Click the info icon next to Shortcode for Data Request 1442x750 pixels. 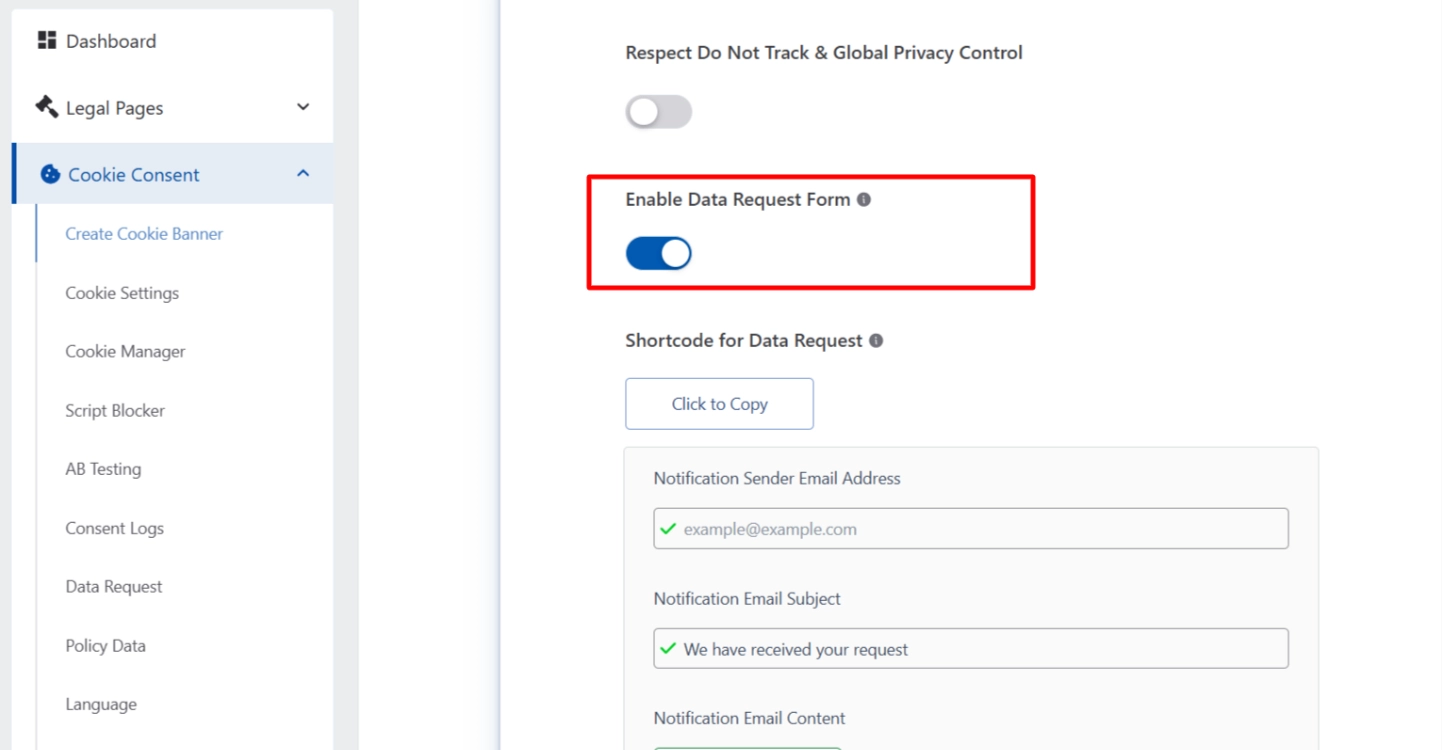coord(876,340)
